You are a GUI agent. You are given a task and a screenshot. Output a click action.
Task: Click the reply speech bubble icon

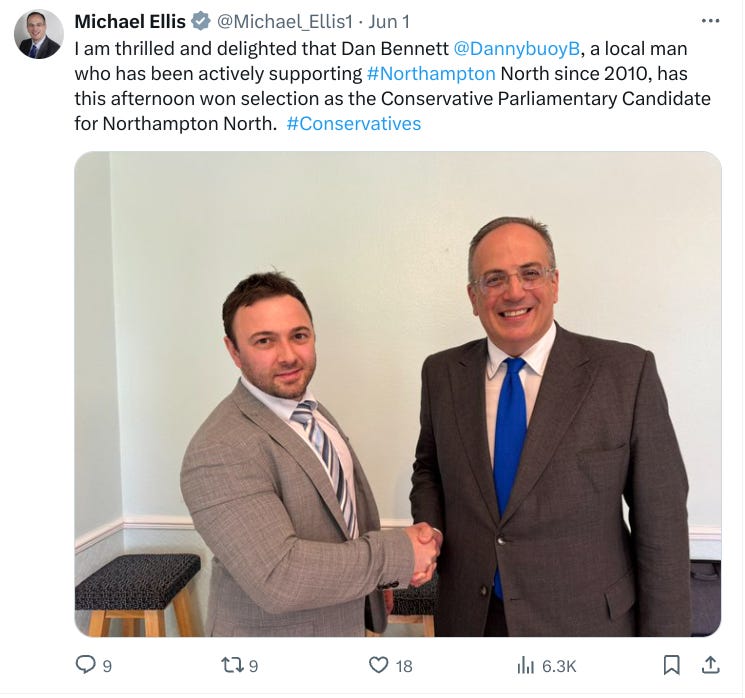click(x=86, y=664)
